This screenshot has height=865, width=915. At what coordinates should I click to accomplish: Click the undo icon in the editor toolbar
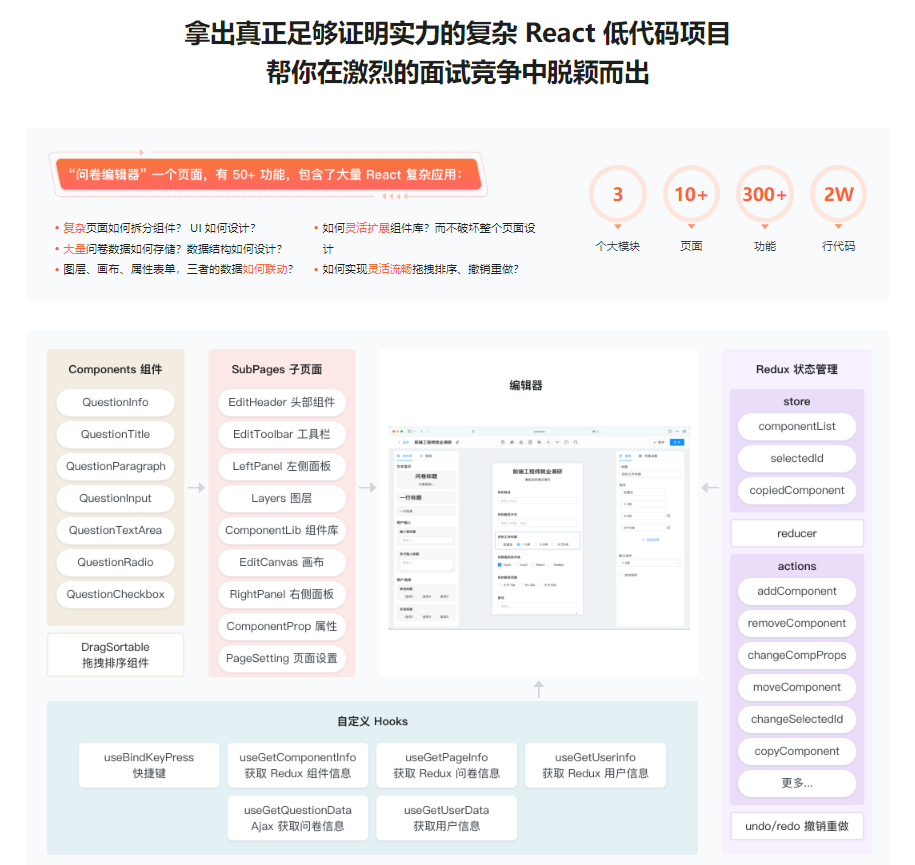point(566,442)
